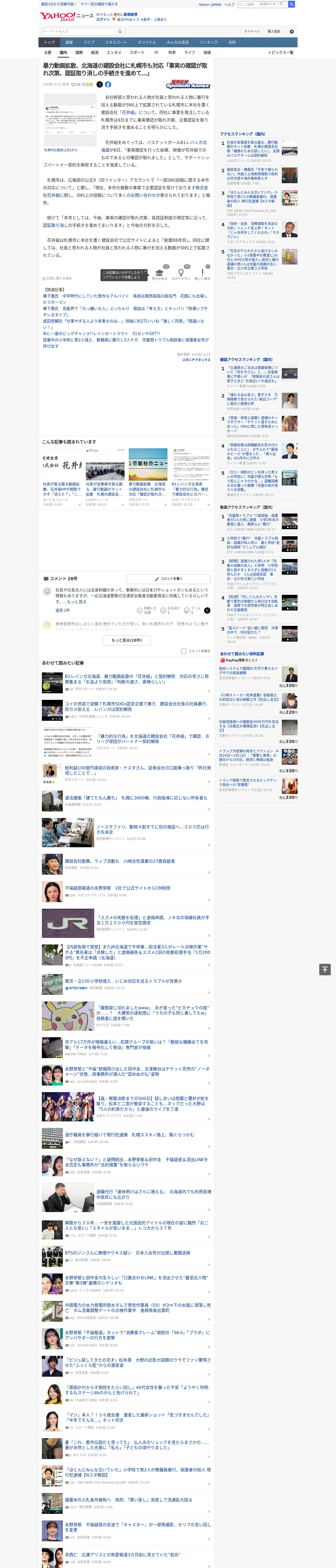Click first commenter's avatar icon
The height and width of the screenshot is (1568, 336).
[47, 591]
